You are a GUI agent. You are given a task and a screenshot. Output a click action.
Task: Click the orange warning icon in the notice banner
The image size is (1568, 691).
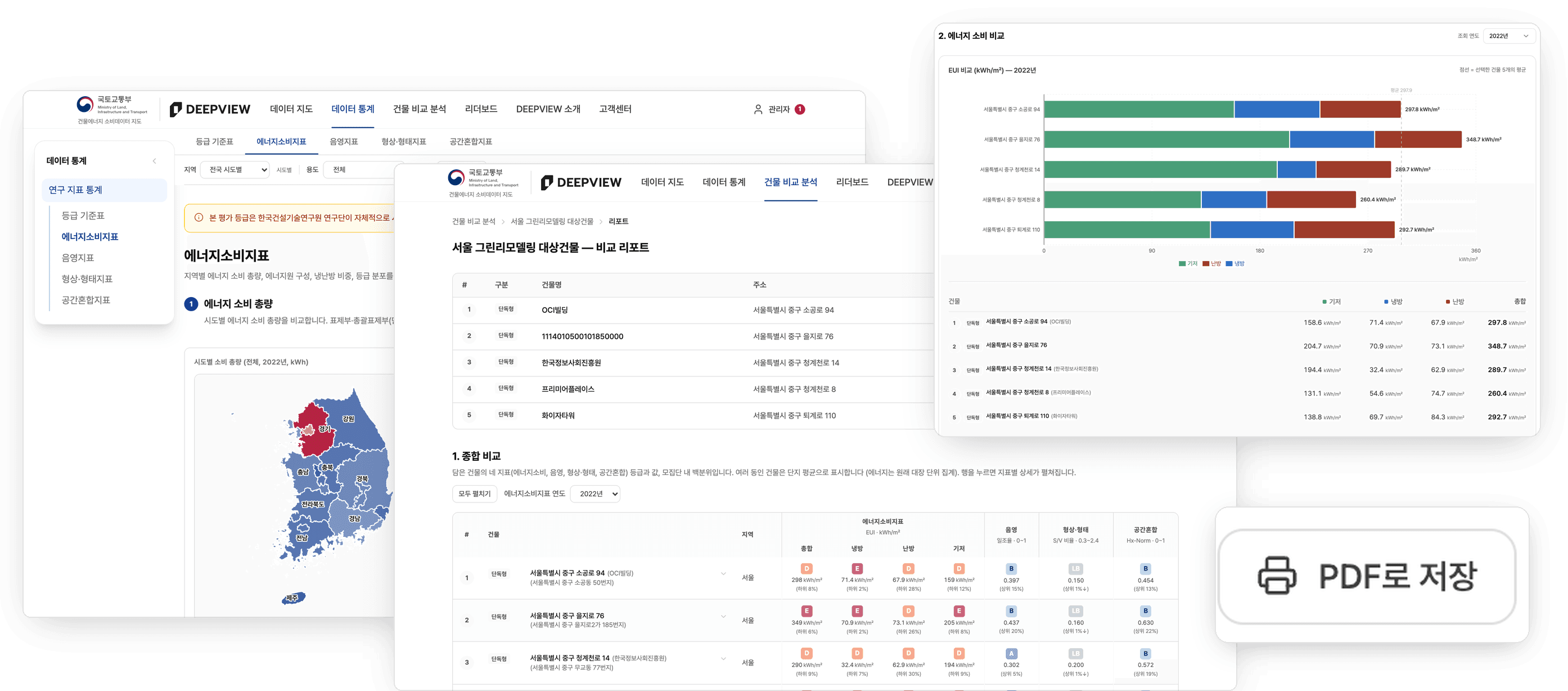(x=199, y=217)
